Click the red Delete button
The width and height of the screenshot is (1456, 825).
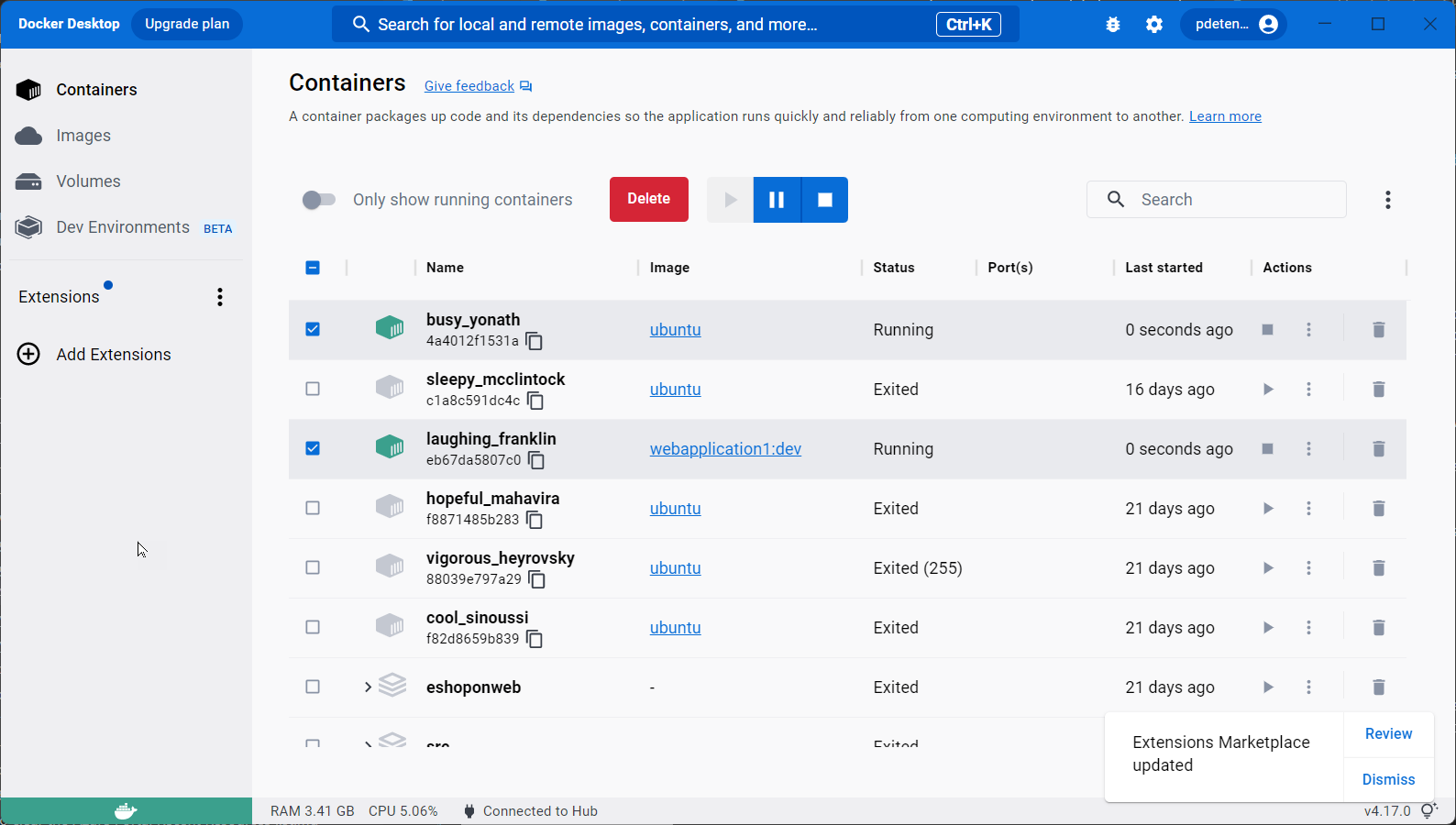(x=648, y=199)
